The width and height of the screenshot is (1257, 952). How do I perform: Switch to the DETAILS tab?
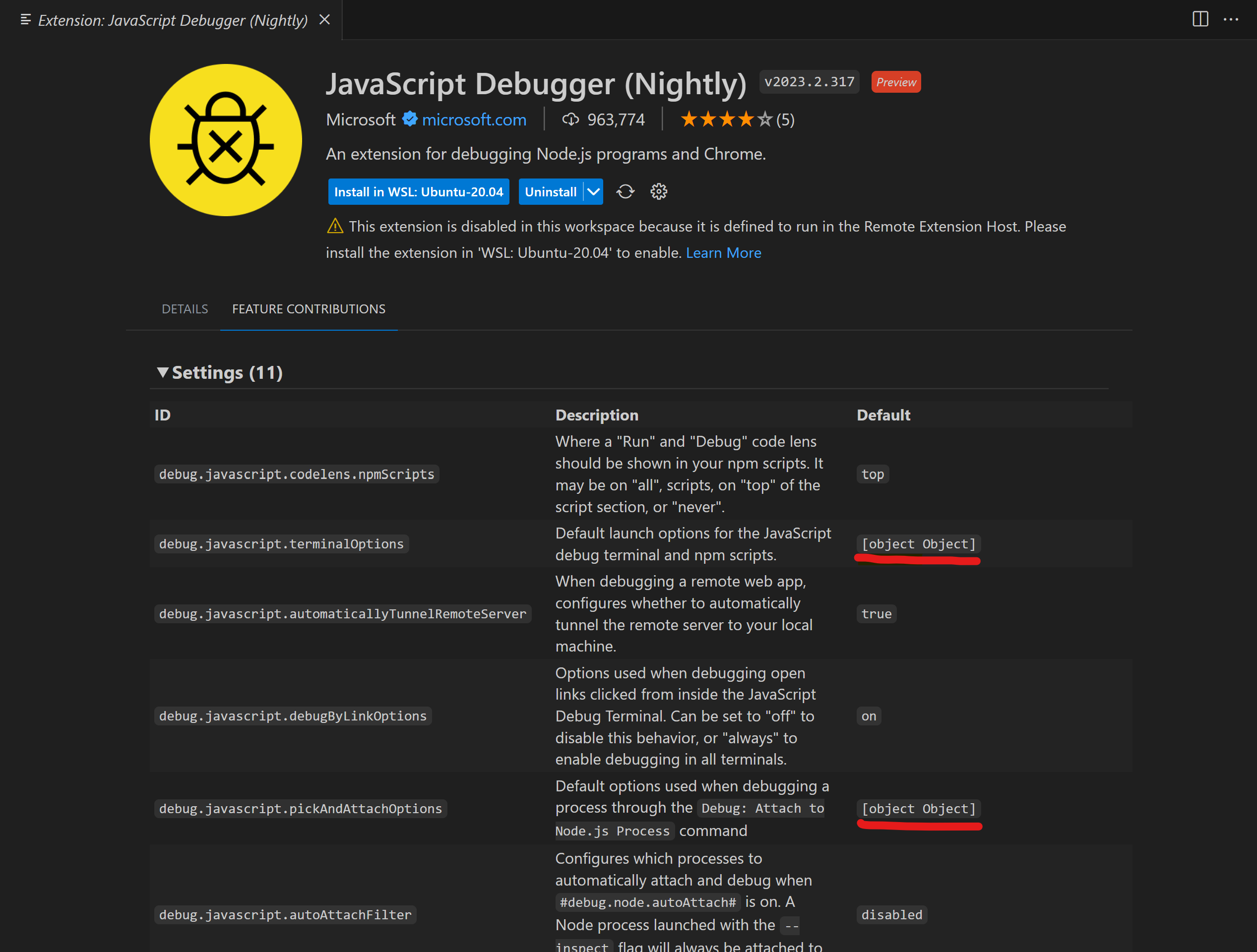[x=185, y=308]
